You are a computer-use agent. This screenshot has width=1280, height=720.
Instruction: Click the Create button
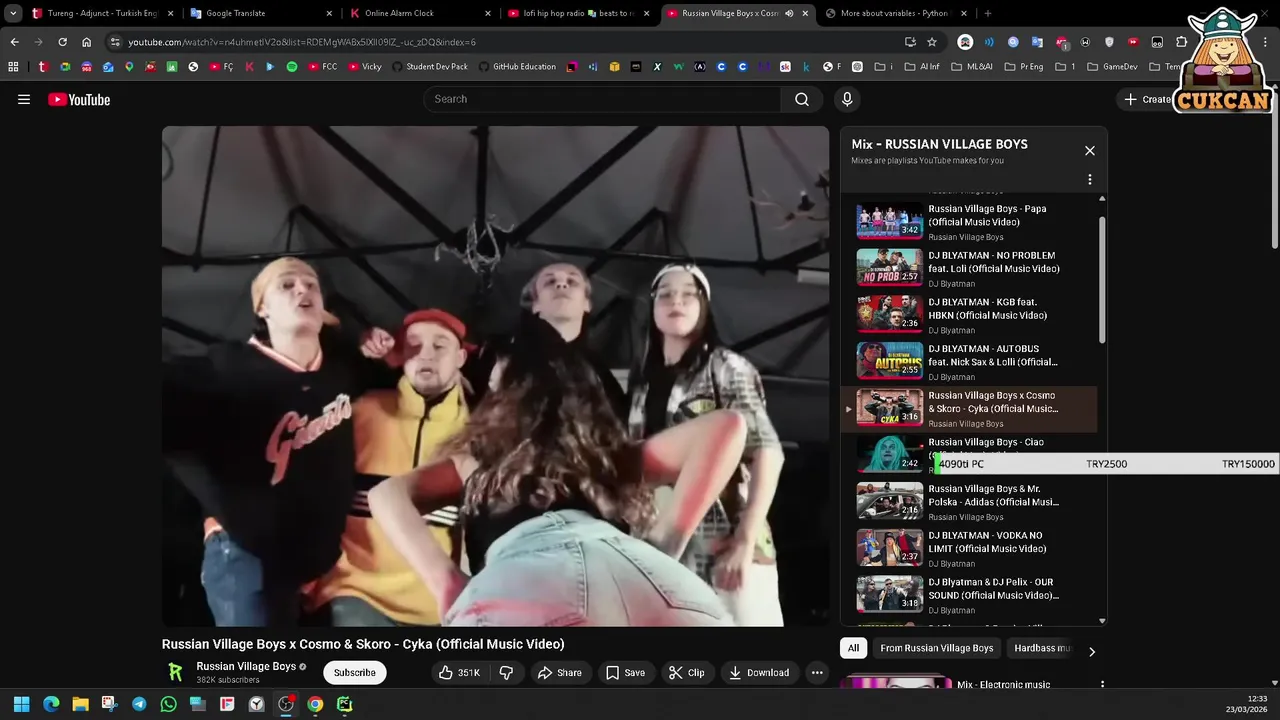(x=1148, y=99)
